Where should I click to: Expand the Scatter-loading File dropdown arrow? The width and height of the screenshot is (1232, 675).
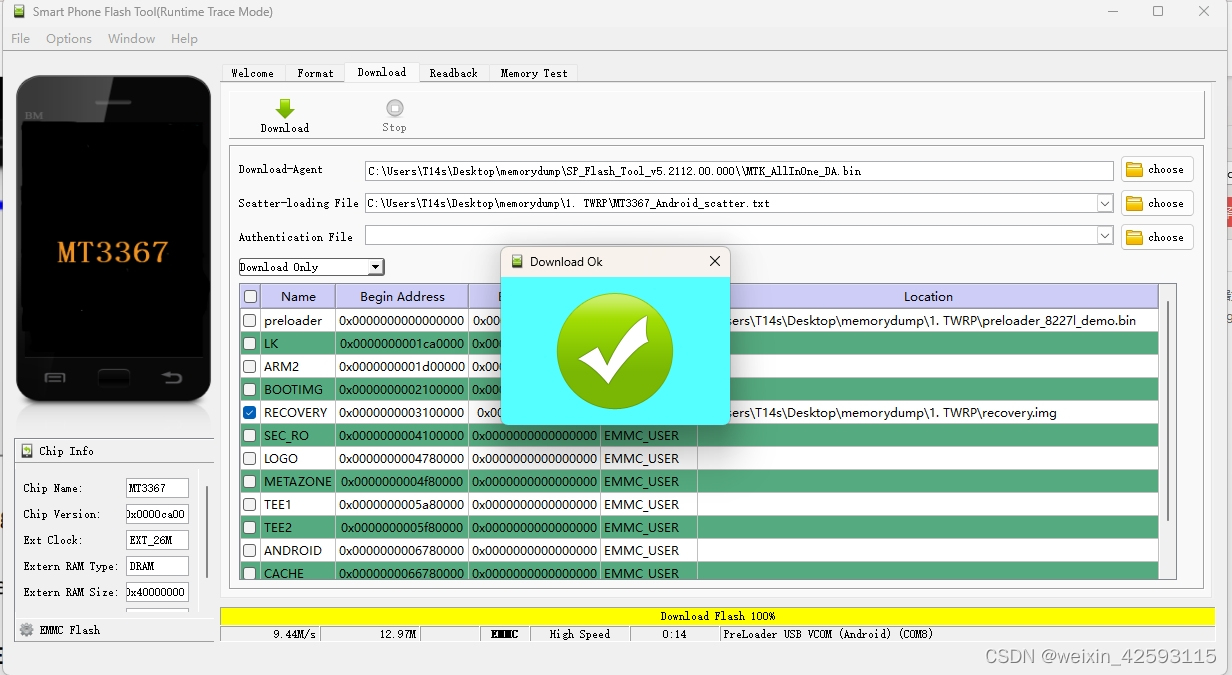point(1103,203)
